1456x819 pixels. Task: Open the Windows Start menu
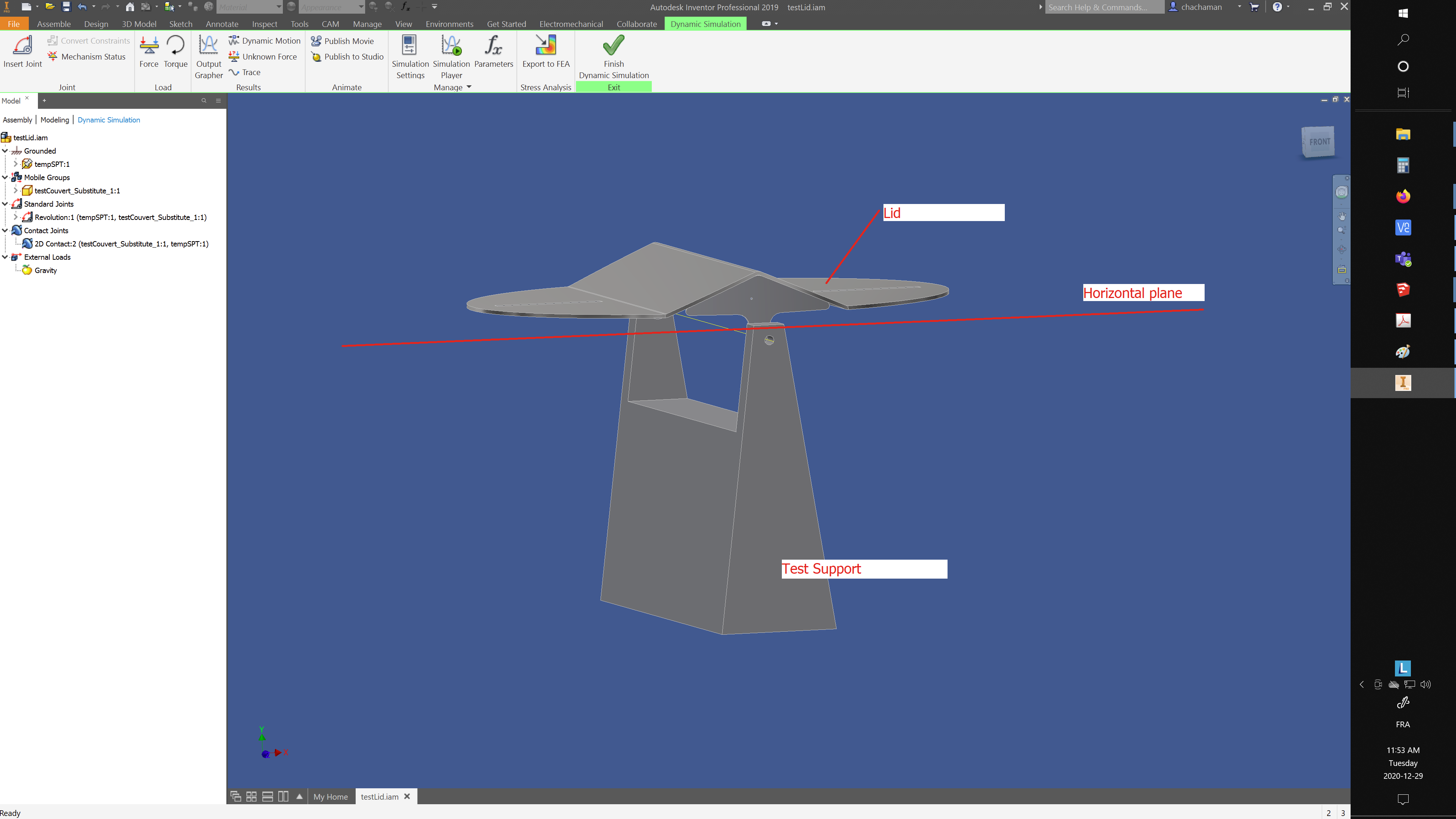pos(1403,14)
